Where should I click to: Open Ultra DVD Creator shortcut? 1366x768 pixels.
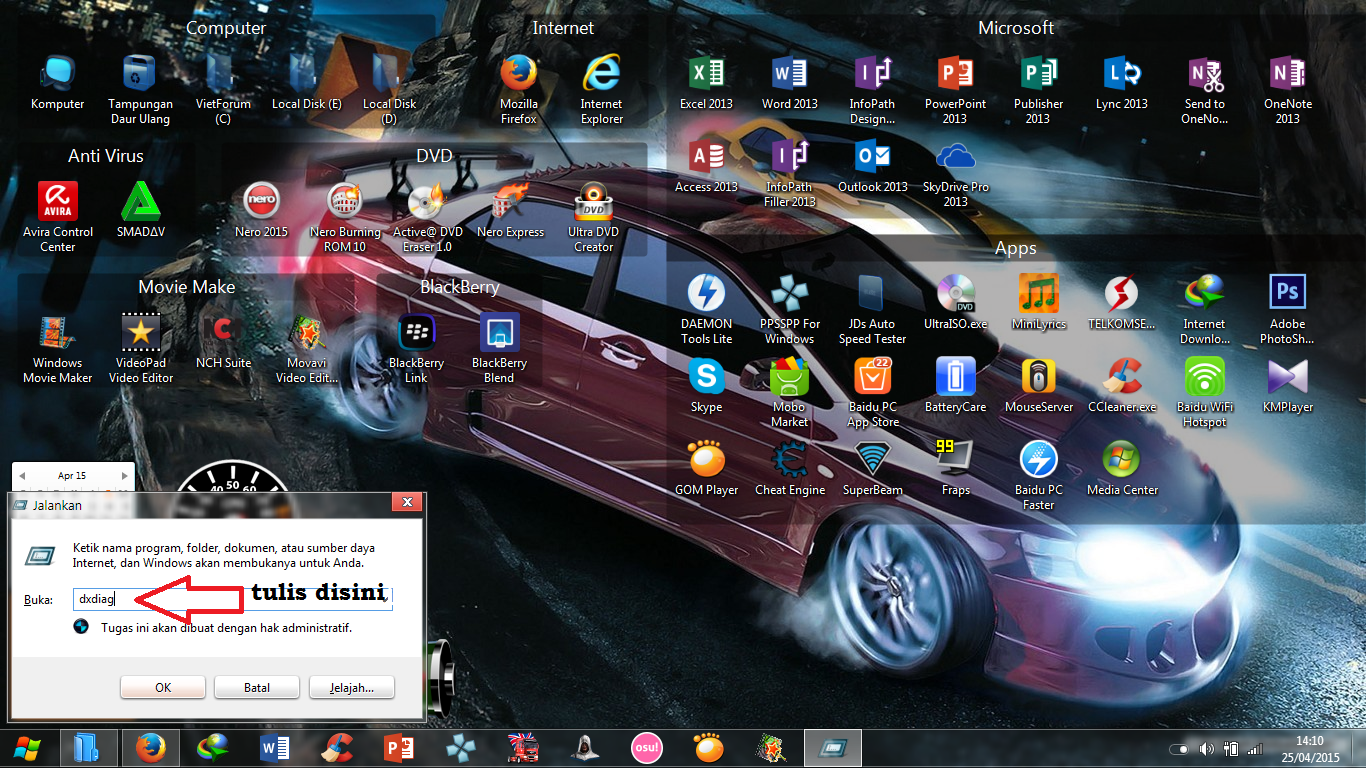pyautogui.click(x=594, y=217)
